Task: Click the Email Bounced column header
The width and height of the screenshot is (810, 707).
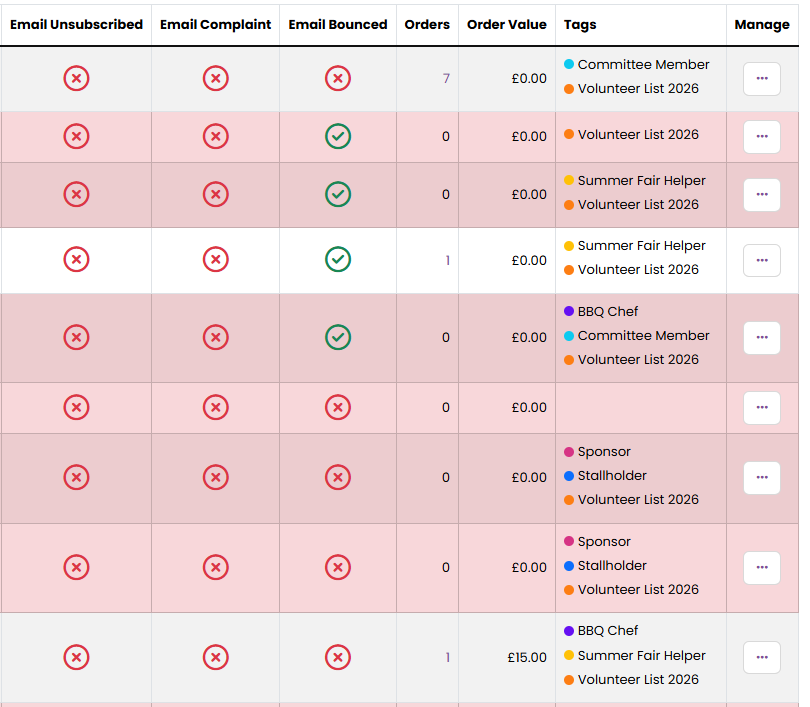Action: [338, 24]
